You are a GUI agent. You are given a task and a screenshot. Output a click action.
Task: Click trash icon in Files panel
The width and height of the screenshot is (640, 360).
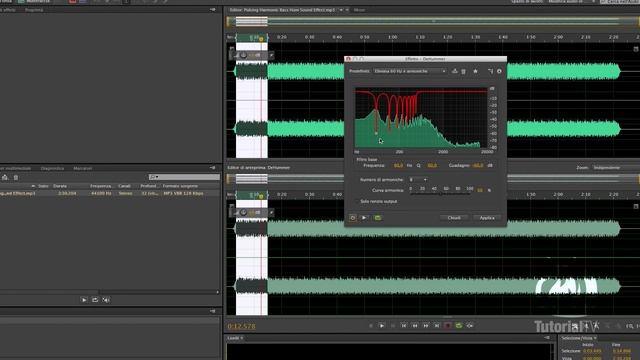[16, 177]
